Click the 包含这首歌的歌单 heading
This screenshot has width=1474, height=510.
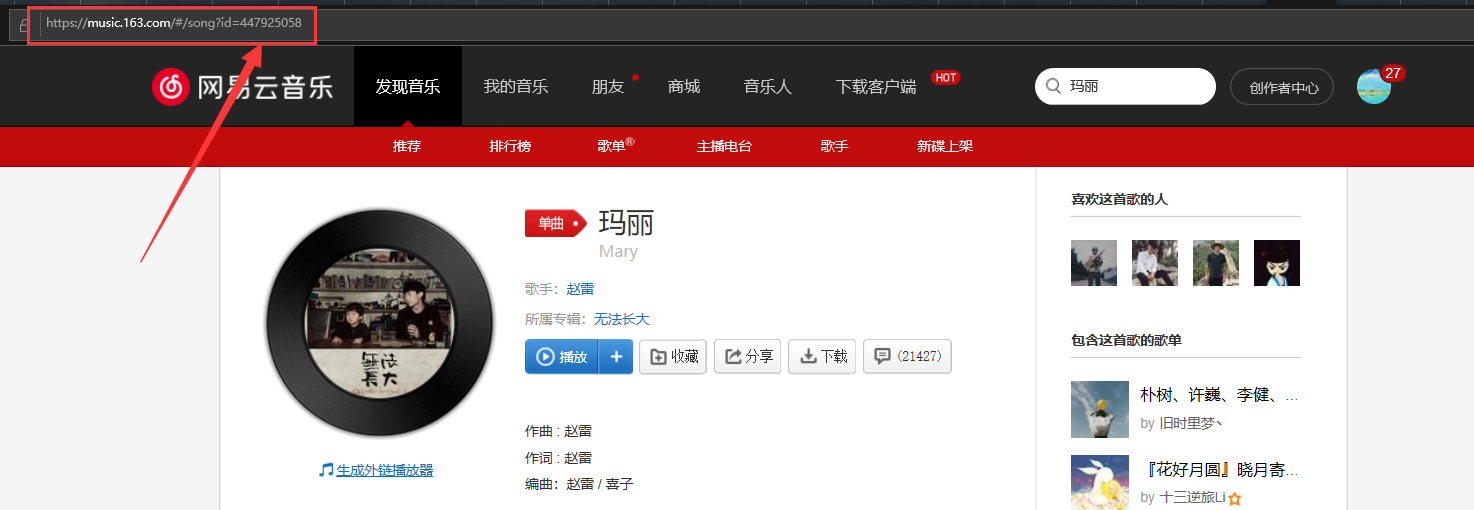(1126, 340)
